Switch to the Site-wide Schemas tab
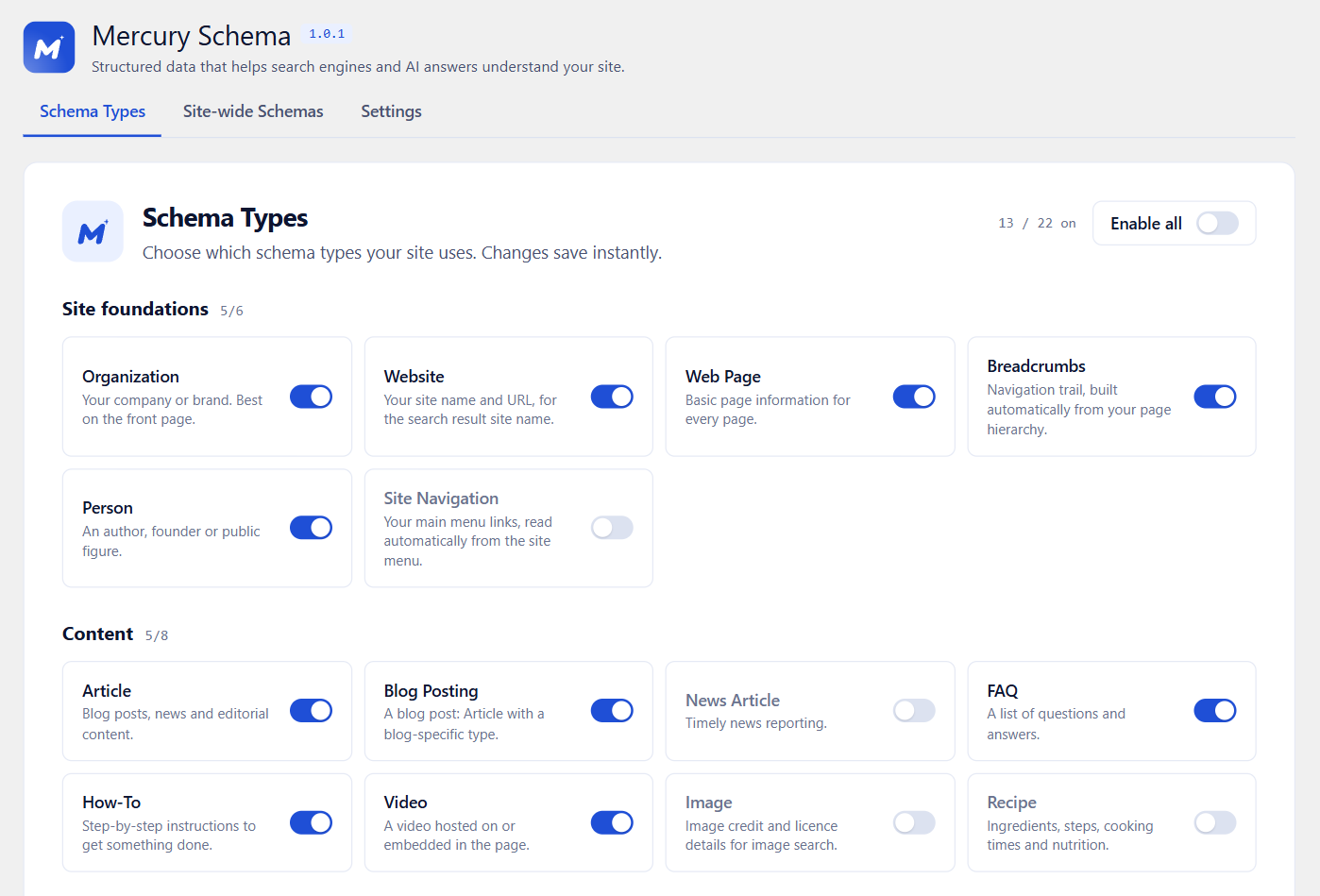This screenshot has width=1320, height=896. click(253, 111)
